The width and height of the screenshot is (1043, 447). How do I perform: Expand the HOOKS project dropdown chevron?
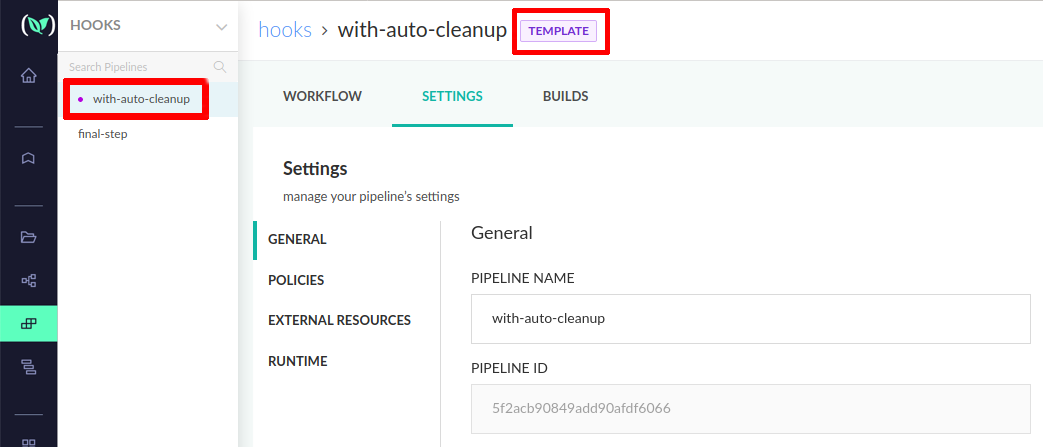[x=221, y=27]
